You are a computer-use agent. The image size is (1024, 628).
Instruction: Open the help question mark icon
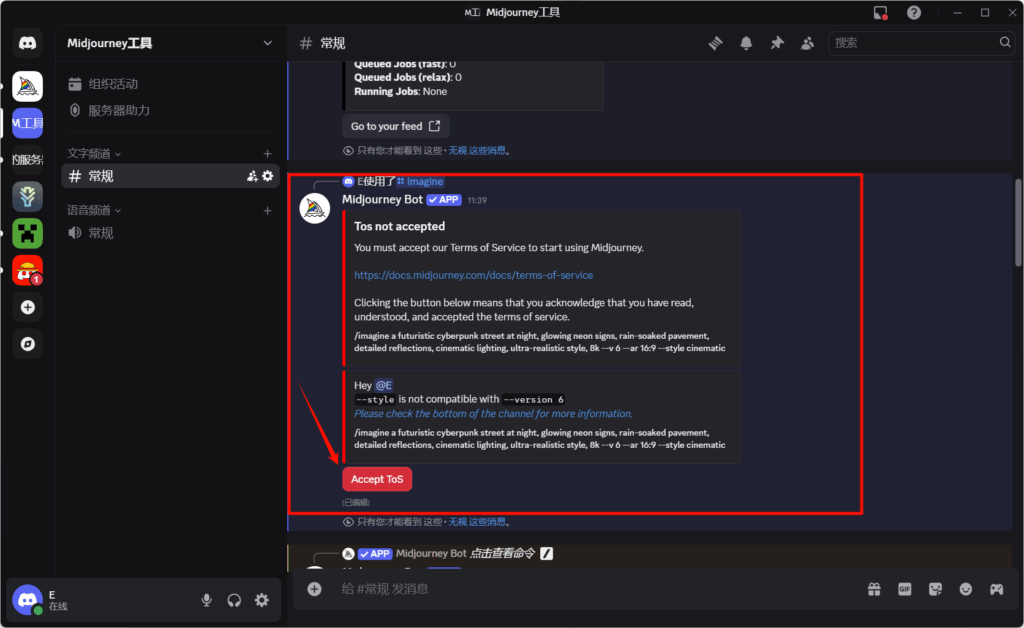(914, 12)
